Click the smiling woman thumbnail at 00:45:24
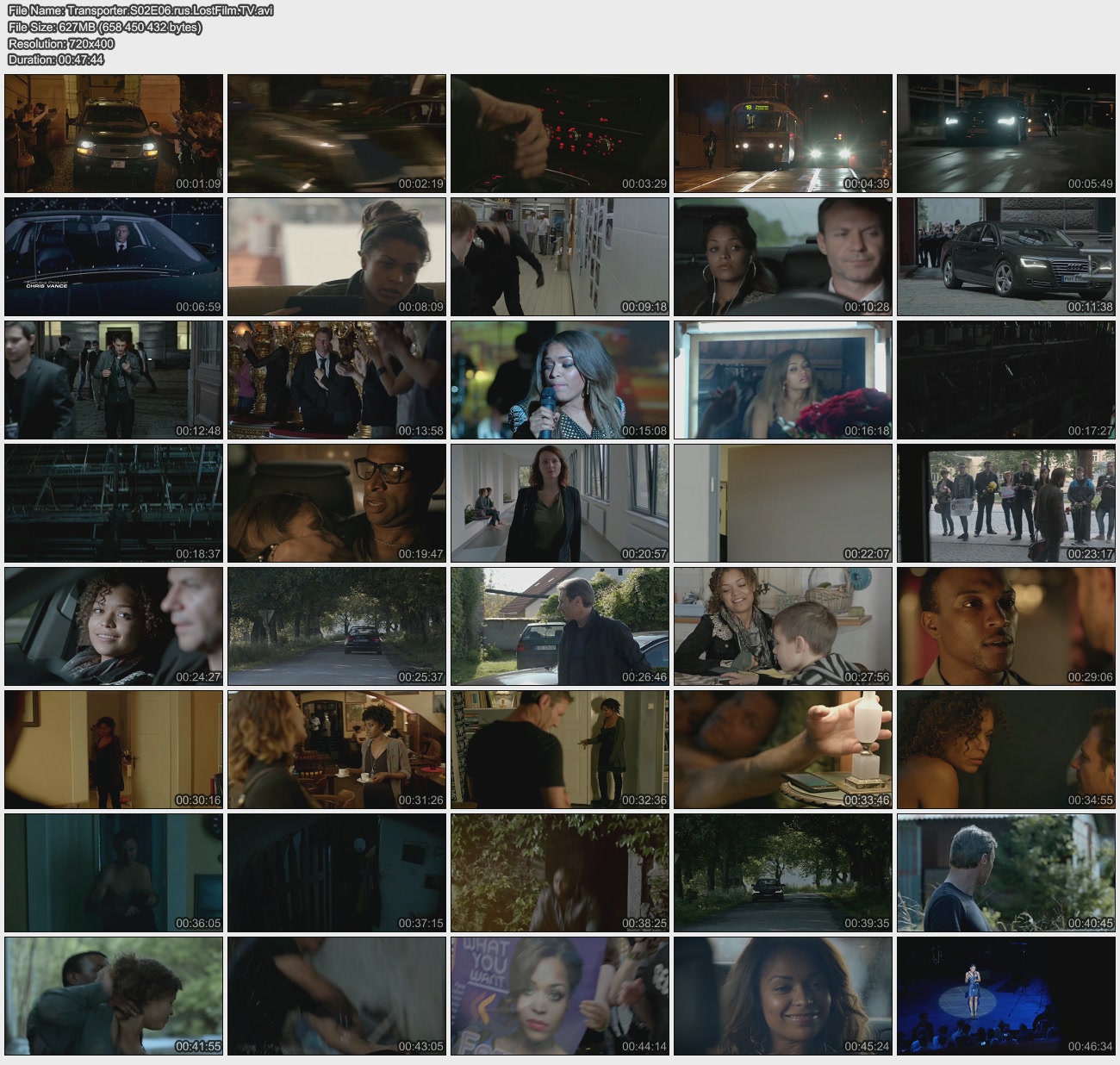Image resolution: width=1120 pixels, height=1065 pixels. tap(783, 996)
